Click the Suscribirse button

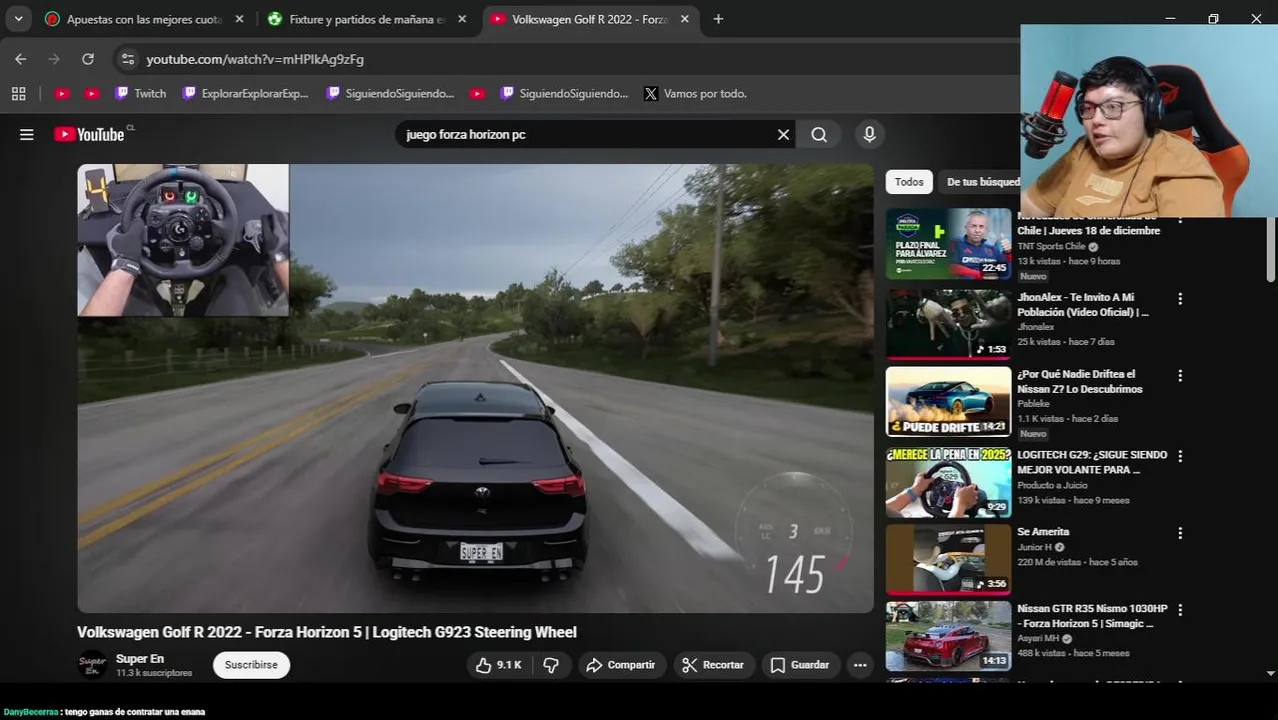251,665
